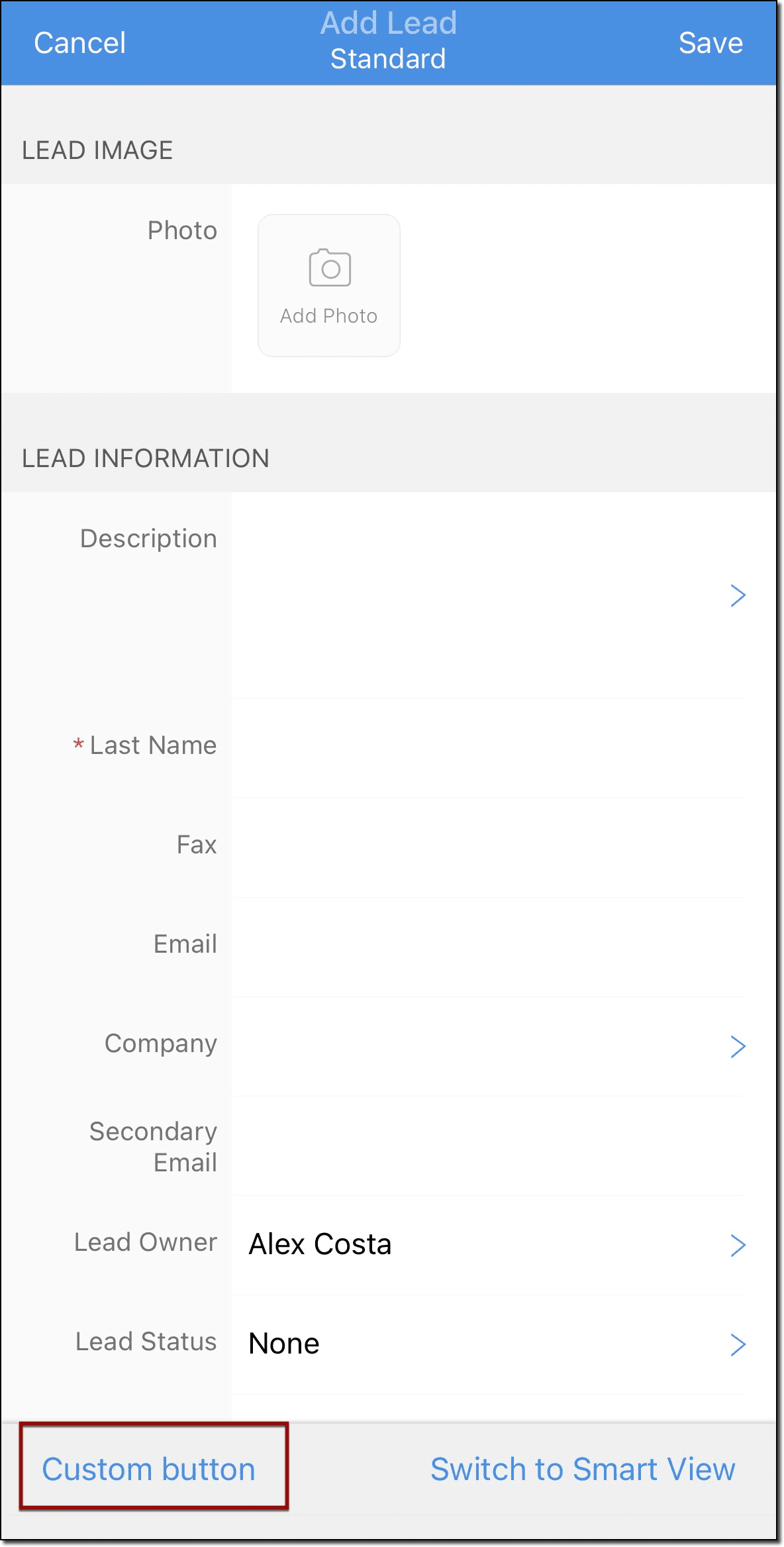The width and height of the screenshot is (784, 1547).
Task: Open the Lead Status options chevron
Action: pyautogui.click(x=738, y=1344)
